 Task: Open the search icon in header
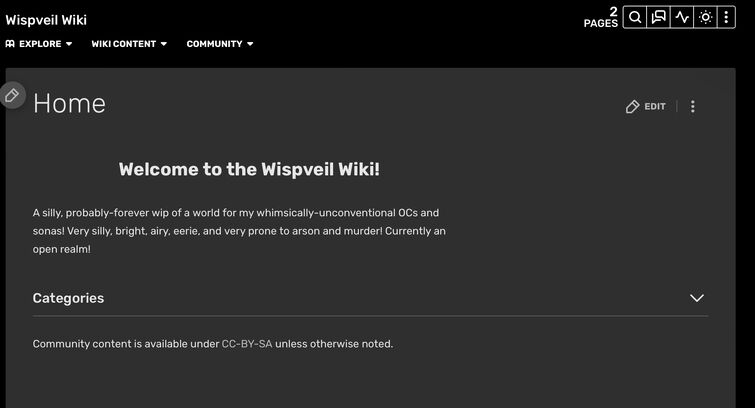[x=635, y=17]
